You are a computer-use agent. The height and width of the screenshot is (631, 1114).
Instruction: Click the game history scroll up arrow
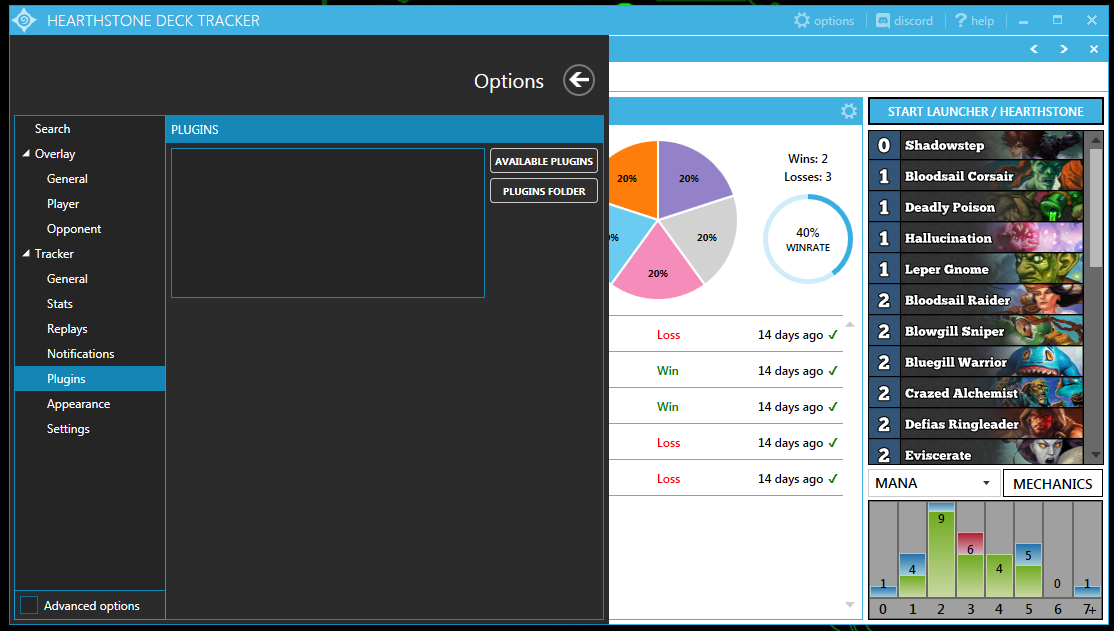click(850, 324)
